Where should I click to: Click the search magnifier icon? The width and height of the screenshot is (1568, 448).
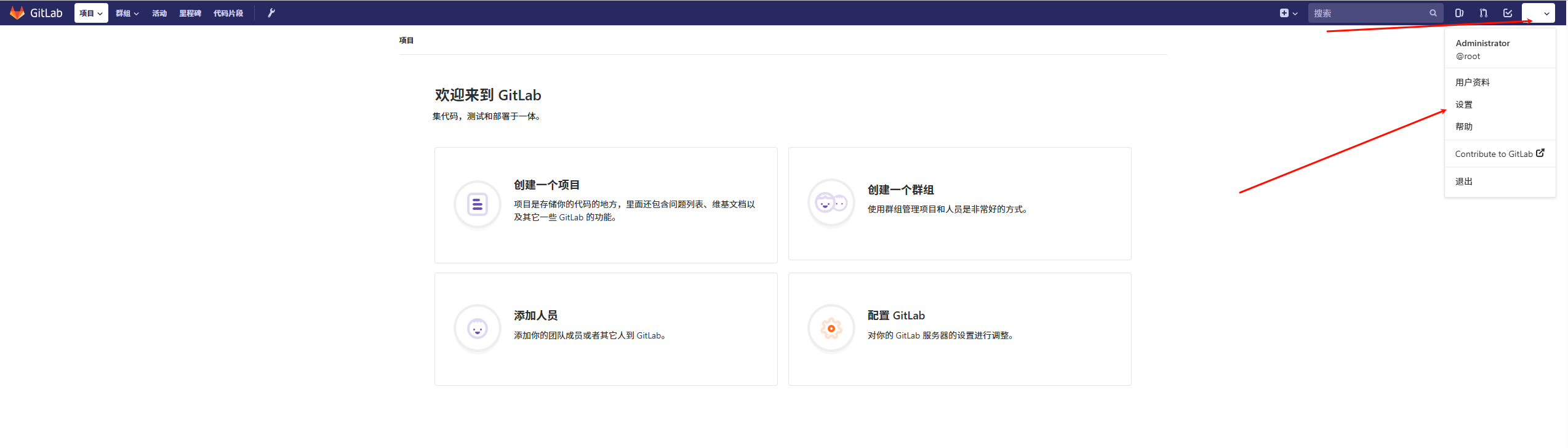[x=1433, y=13]
